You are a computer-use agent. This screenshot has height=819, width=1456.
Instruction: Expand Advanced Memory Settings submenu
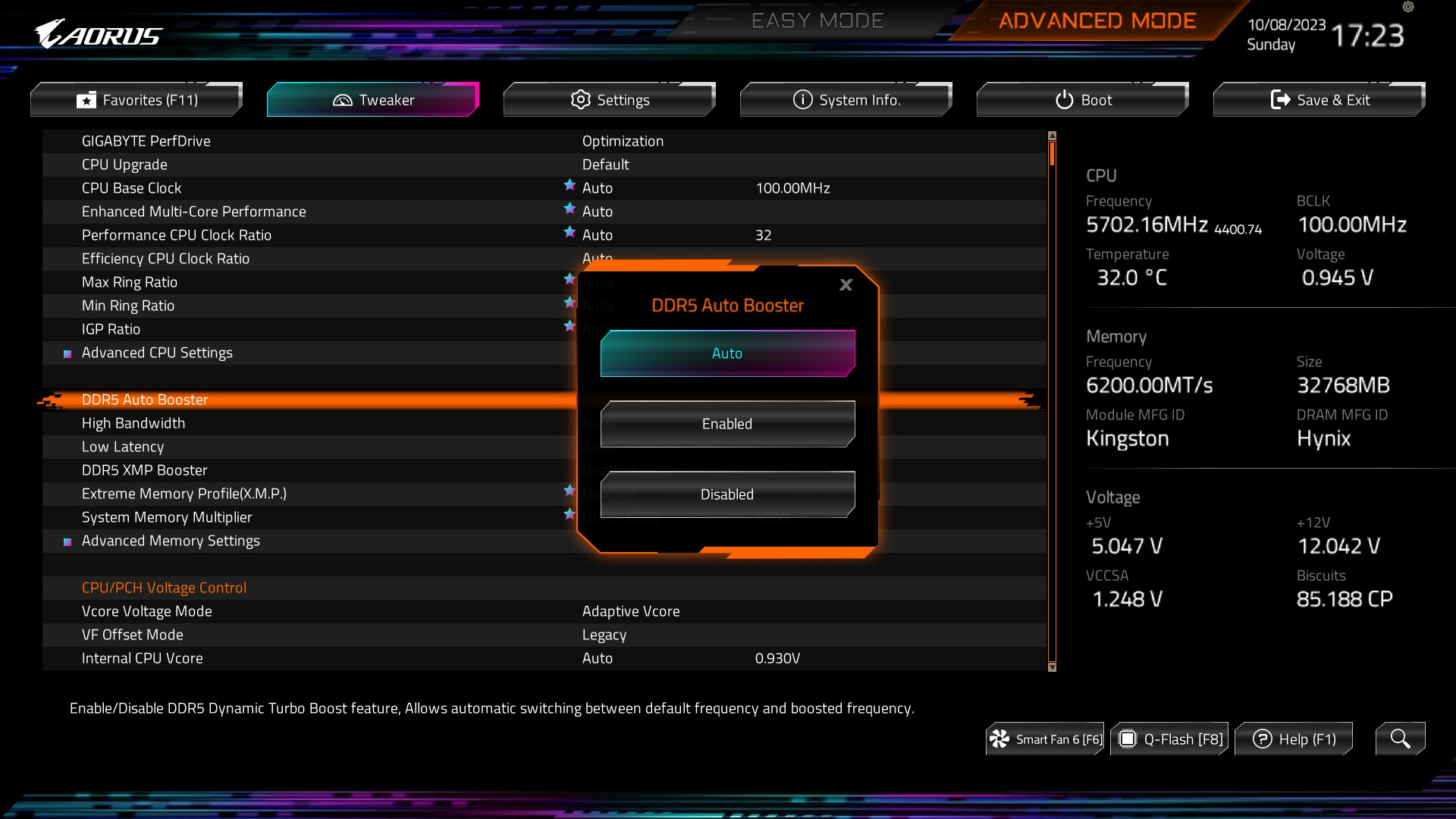click(x=171, y=541)
